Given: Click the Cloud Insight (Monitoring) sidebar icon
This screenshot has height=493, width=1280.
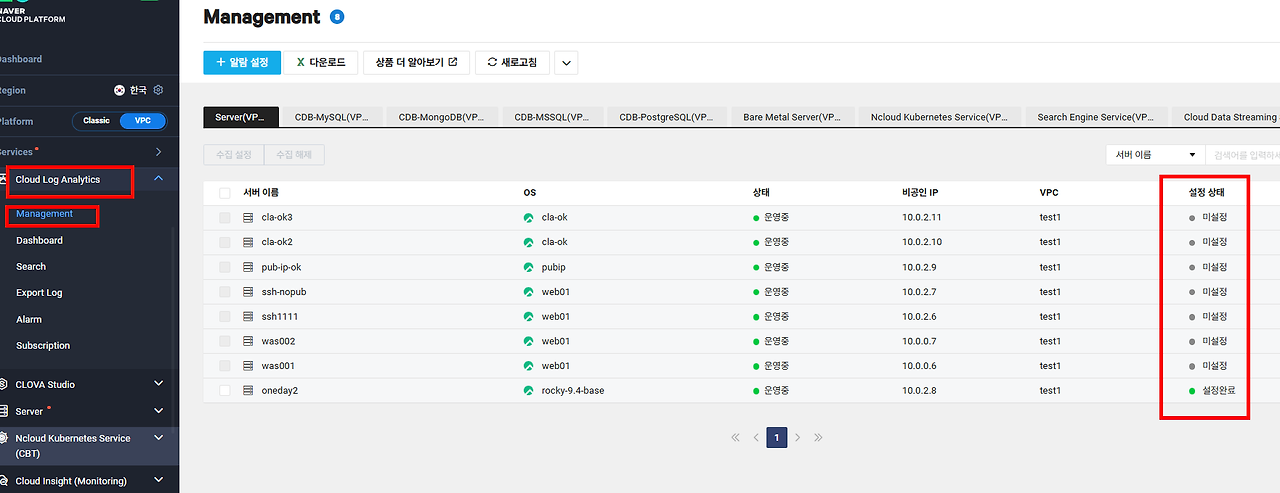Looking at the screenshot, I should click(5, 481).
